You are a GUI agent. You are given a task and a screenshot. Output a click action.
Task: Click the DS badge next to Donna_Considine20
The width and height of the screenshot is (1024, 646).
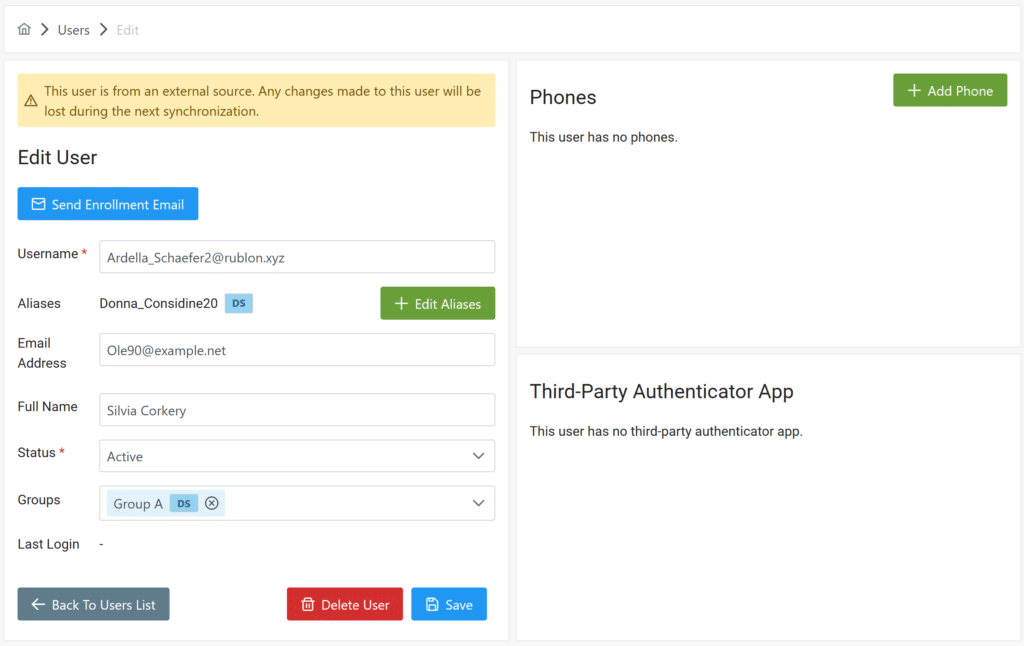click(x=238, y=301)
